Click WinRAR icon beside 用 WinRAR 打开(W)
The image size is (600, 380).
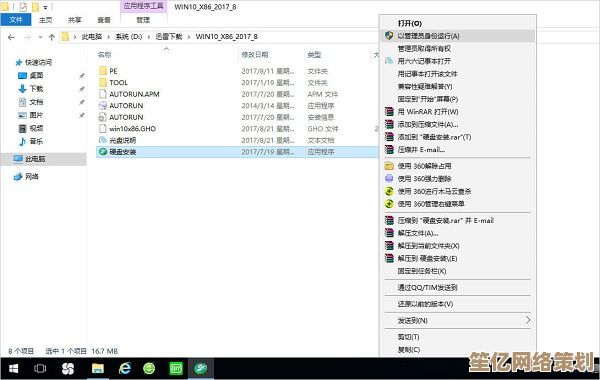click(x=389, y=112)
